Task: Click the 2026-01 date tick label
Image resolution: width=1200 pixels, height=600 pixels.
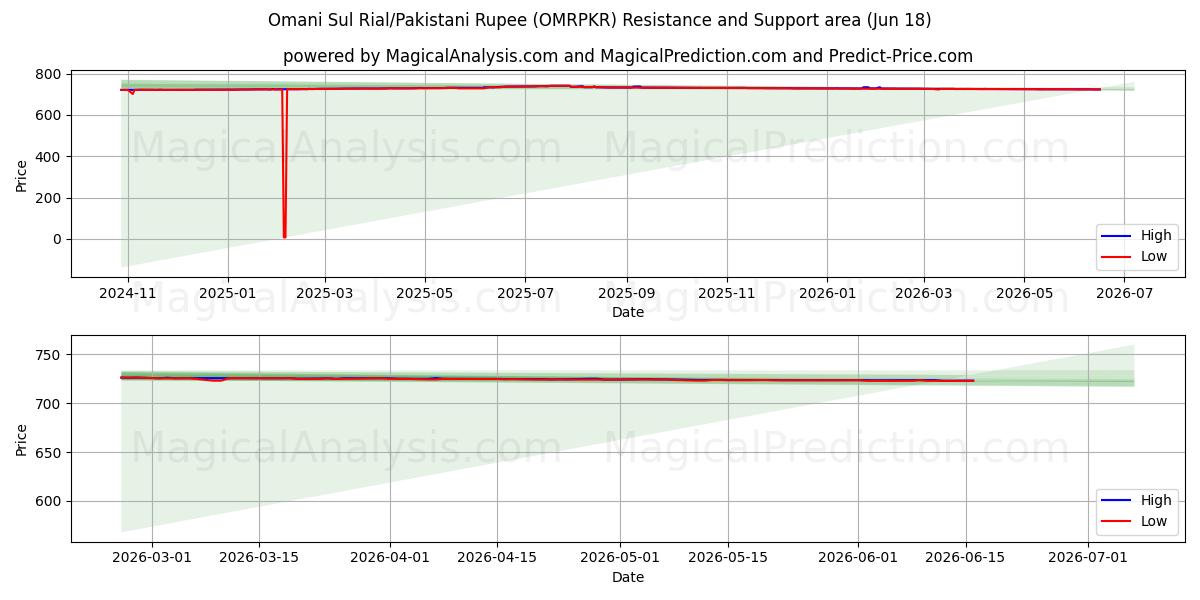Action: point(827,294)
